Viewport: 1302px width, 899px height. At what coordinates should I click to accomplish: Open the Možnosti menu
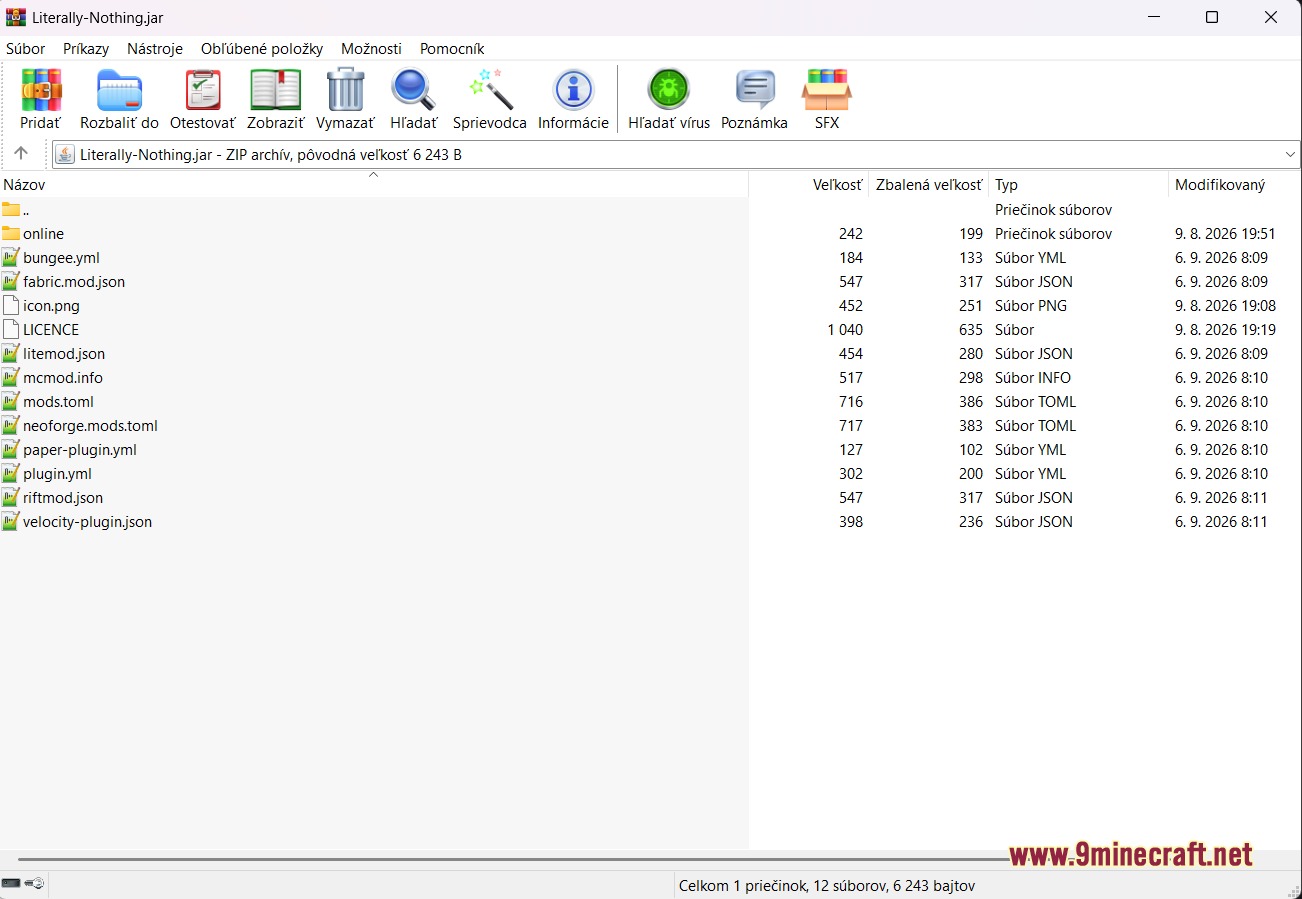[371, 48]
